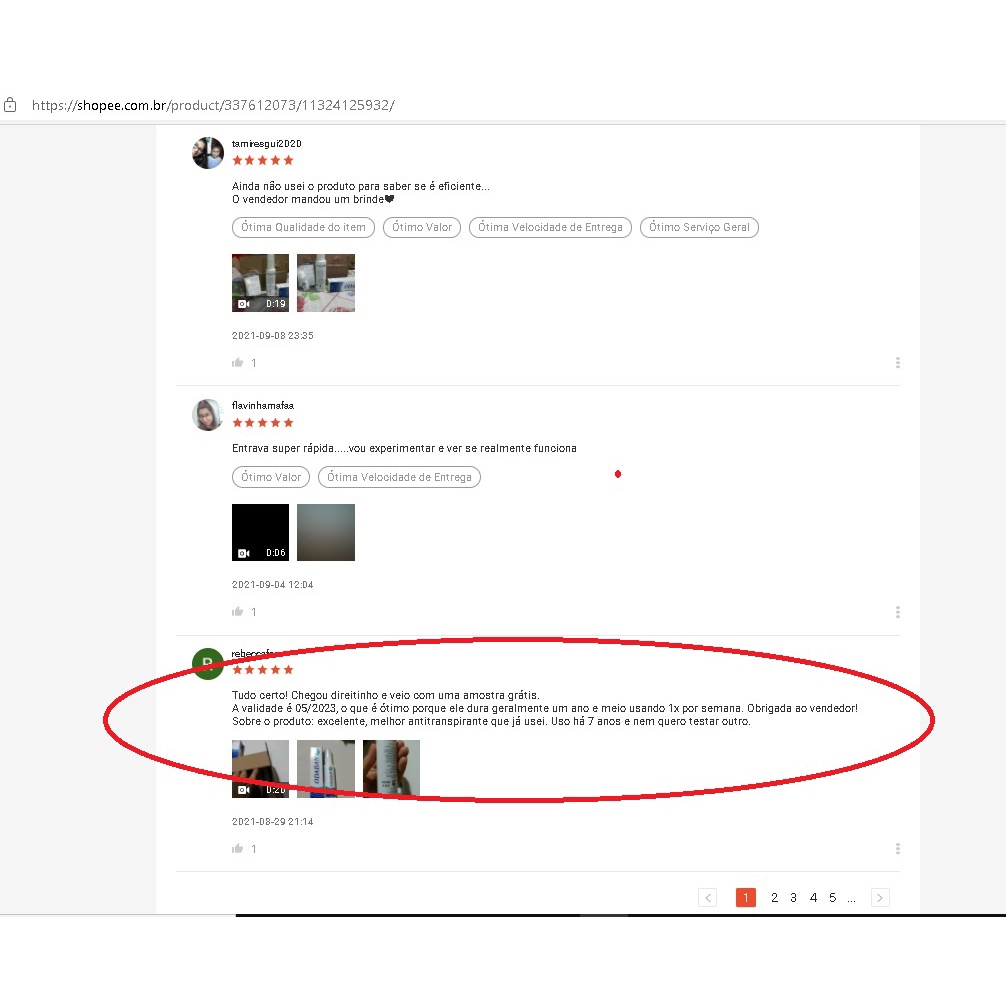Click the shopee.com.br URL in address bar
The width and height of the screenshot is (1006, 1006).
pos(212,105)
